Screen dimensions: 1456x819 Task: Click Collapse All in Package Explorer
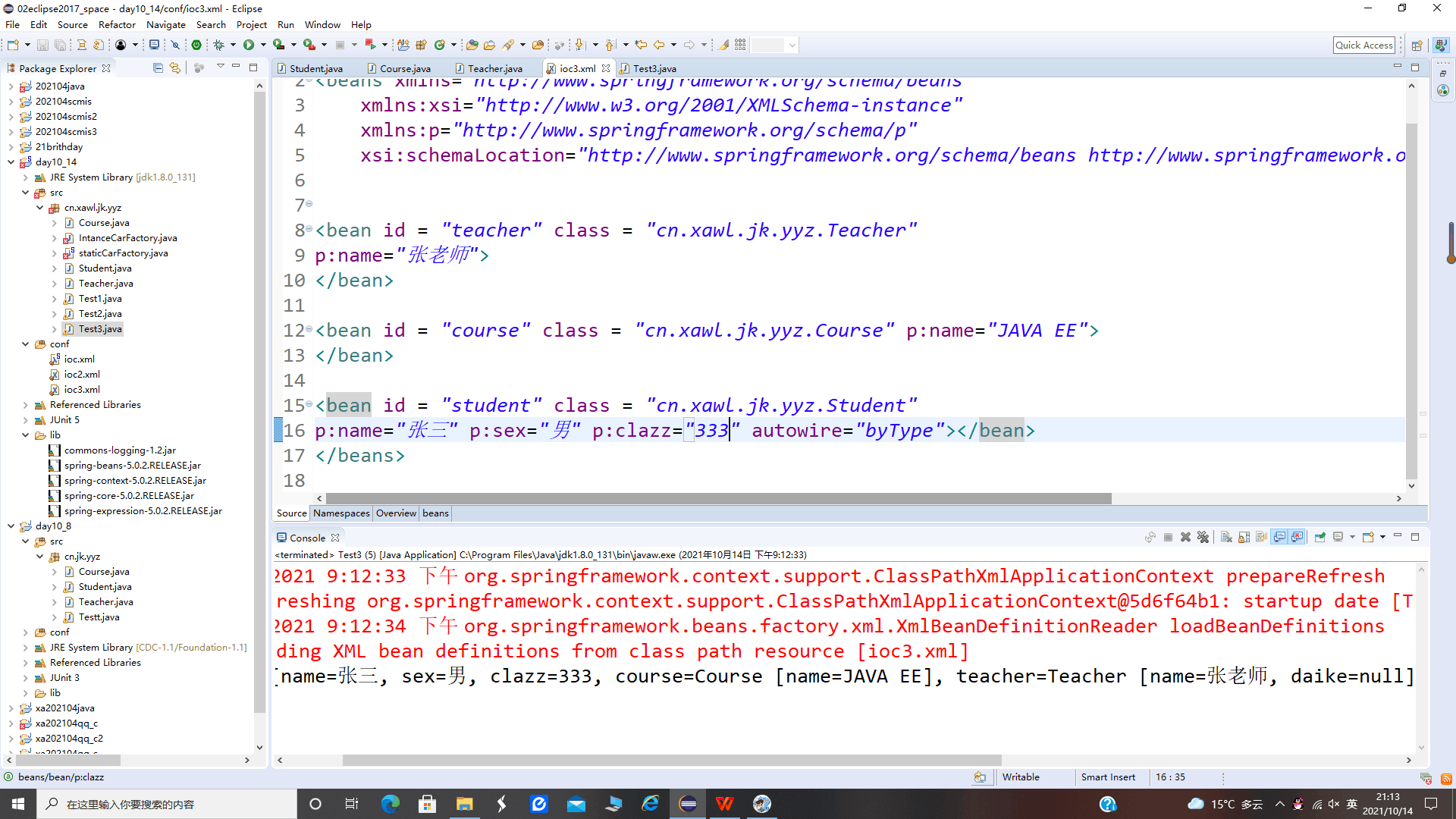pyautogui.click(x=158, y=68)
